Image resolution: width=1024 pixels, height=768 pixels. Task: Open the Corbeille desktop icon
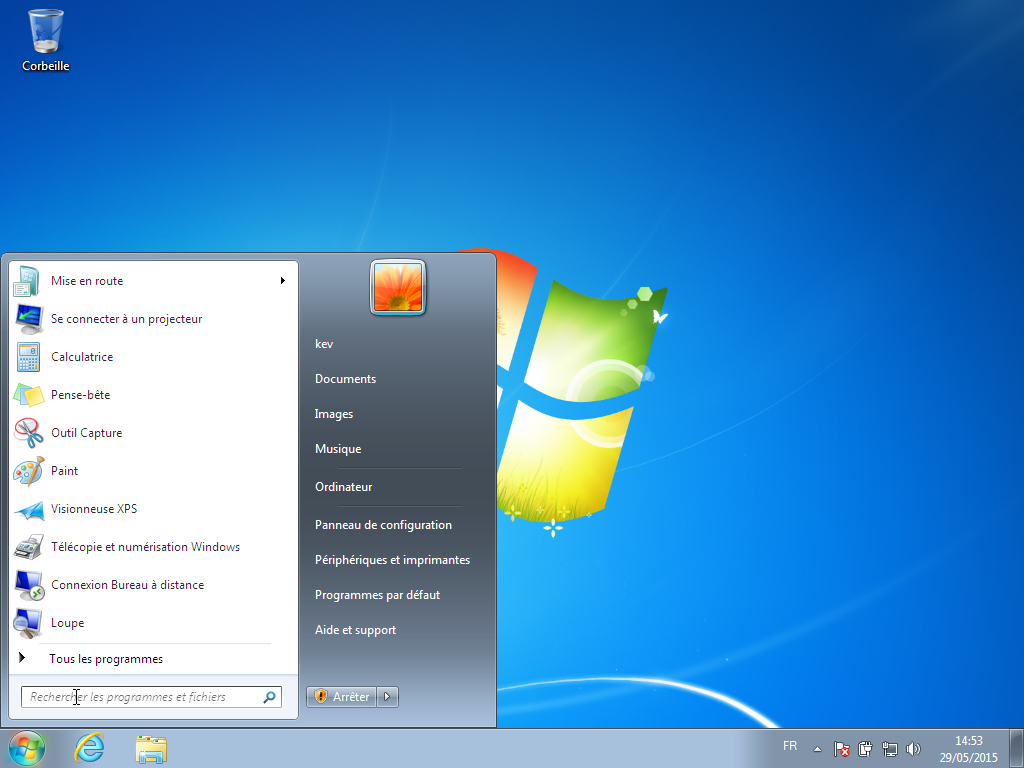click(45, 39)
